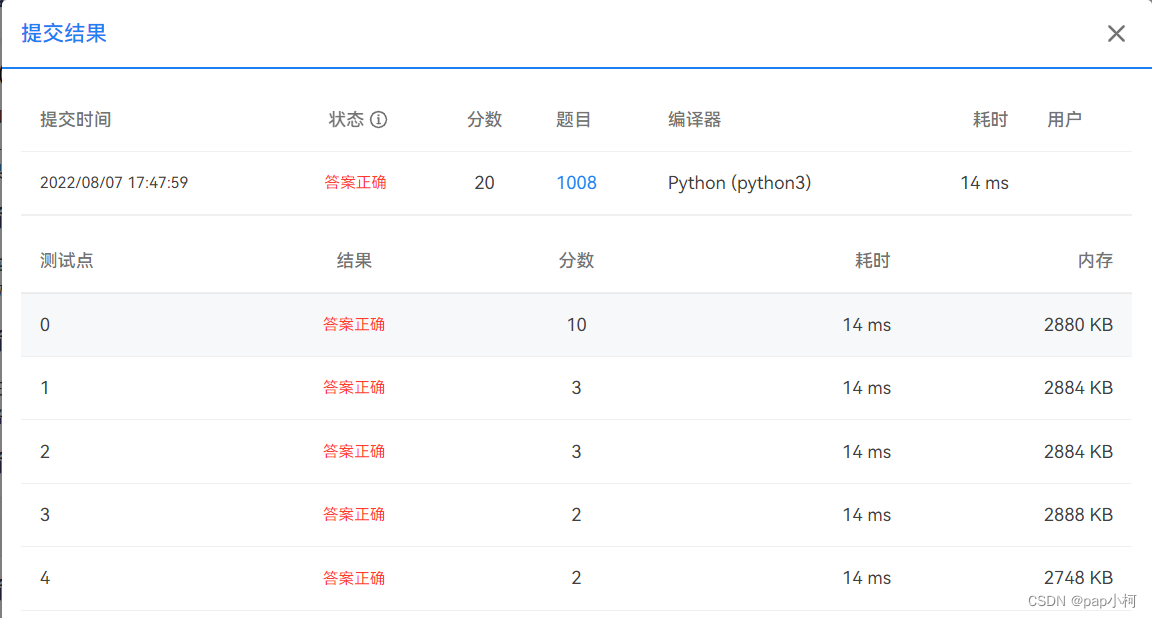1152x618 pixels.
Task: Click the 提交时间 column header
Action: (78, 118)
